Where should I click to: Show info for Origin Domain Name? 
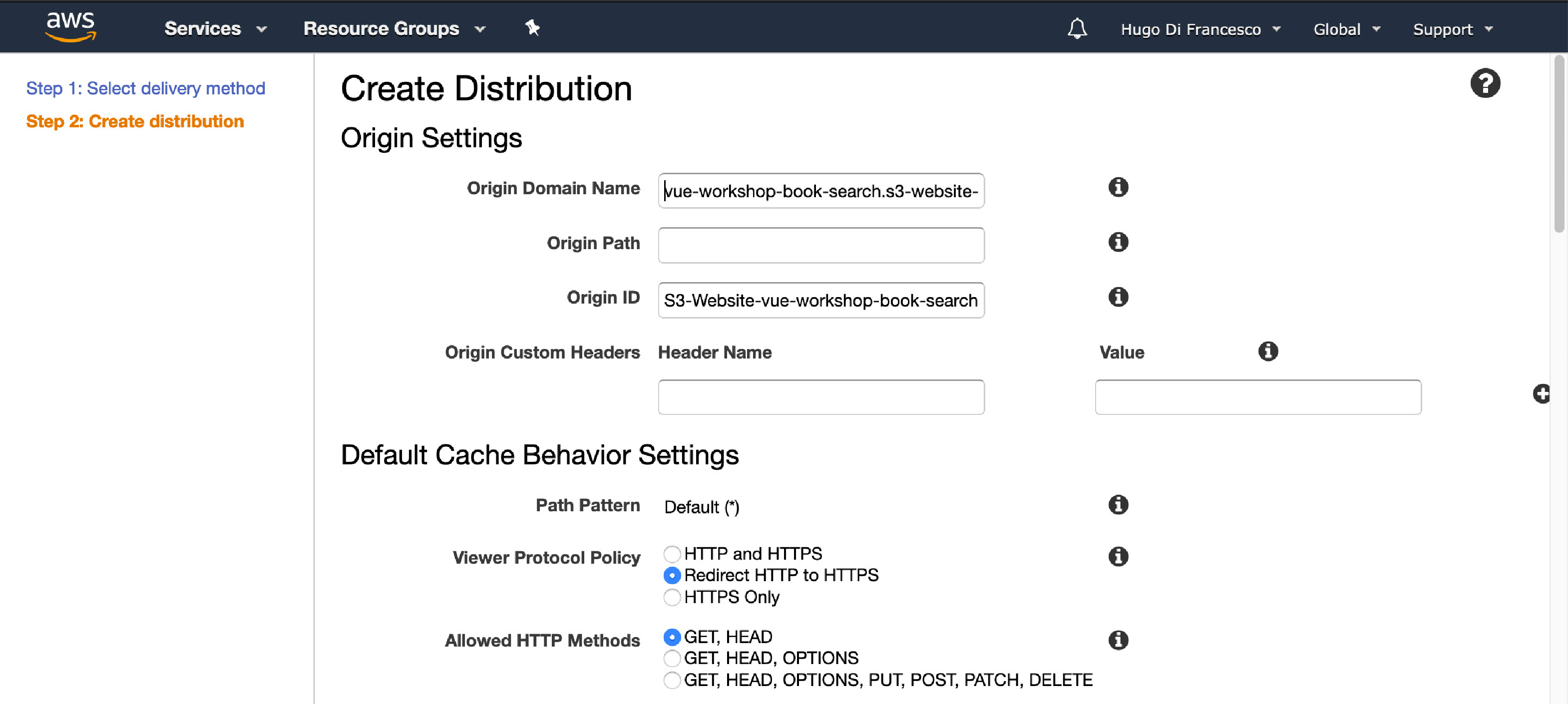[x=1118, y=187]
